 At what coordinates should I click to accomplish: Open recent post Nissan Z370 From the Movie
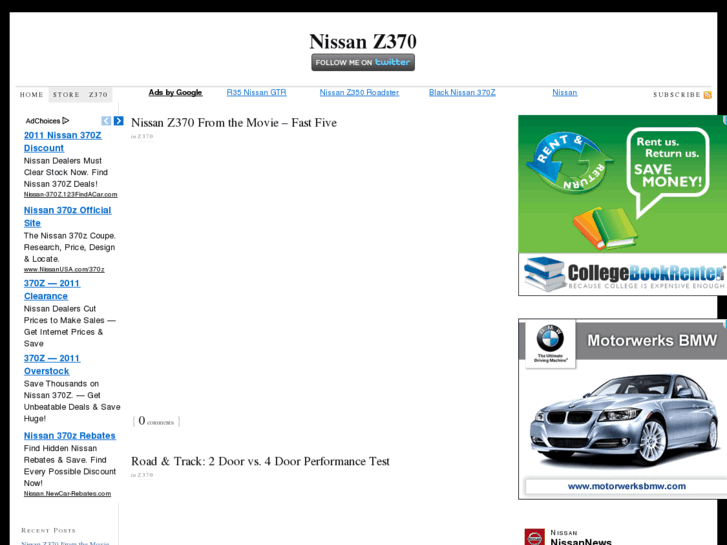(x=65, y=543)
